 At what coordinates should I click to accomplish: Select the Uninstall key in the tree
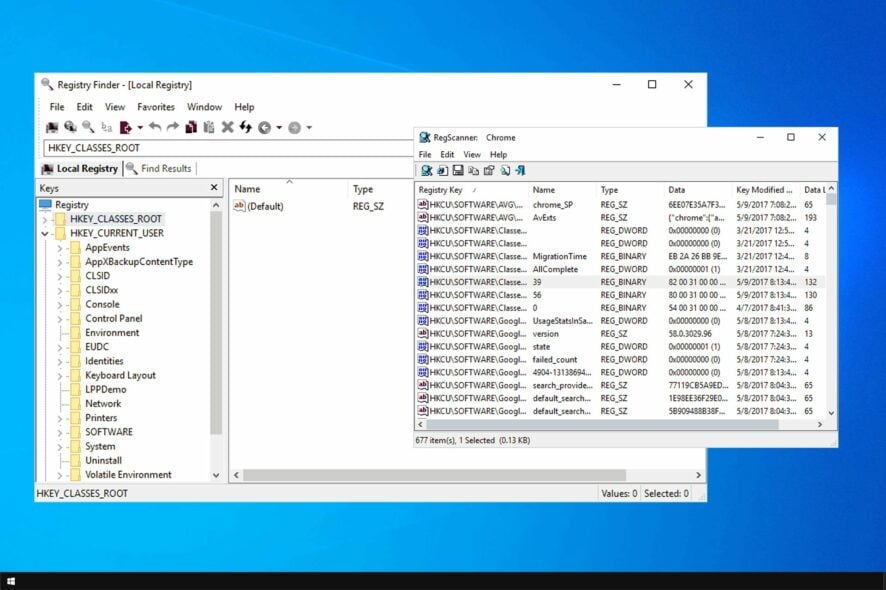pyautogui.click(x=103, y=461)
